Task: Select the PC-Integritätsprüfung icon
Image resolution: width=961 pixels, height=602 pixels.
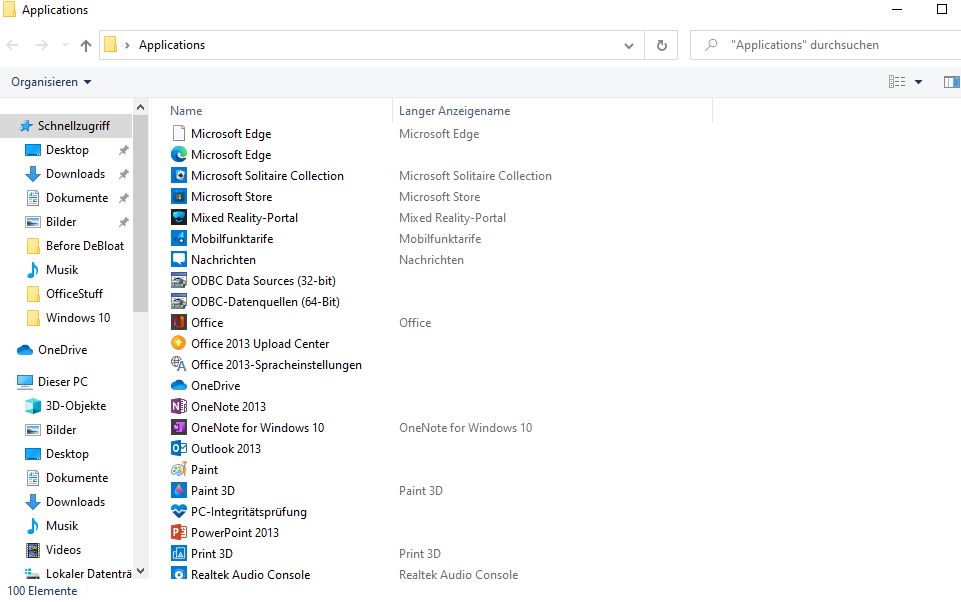Action: 178,511
